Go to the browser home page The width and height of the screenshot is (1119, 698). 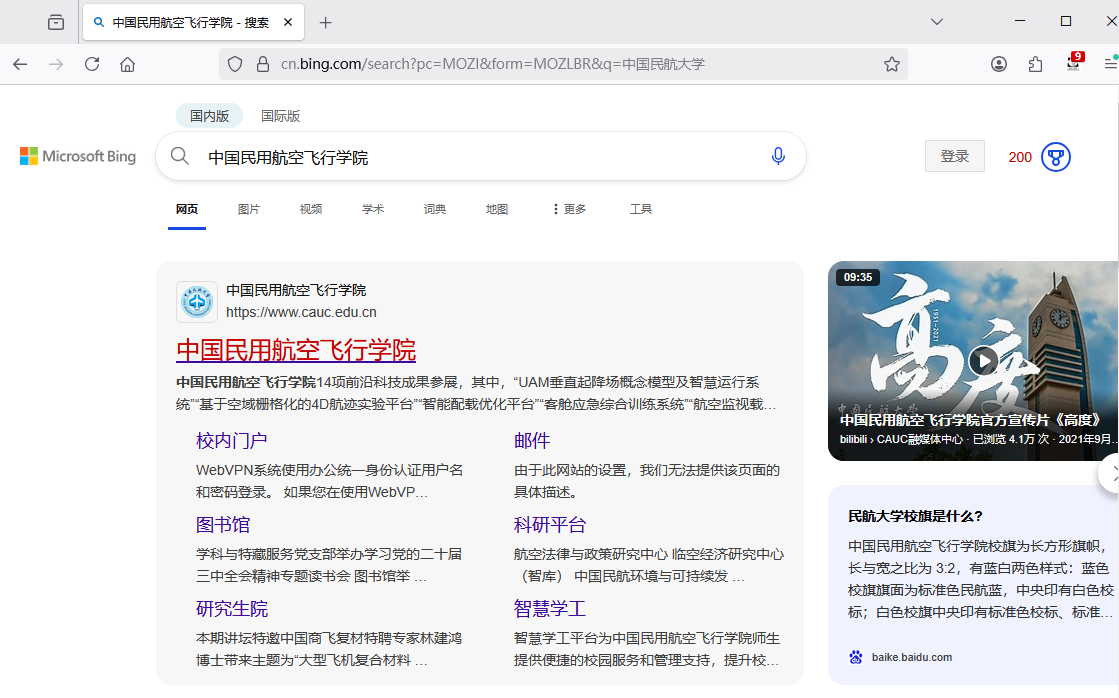point(127,64)
